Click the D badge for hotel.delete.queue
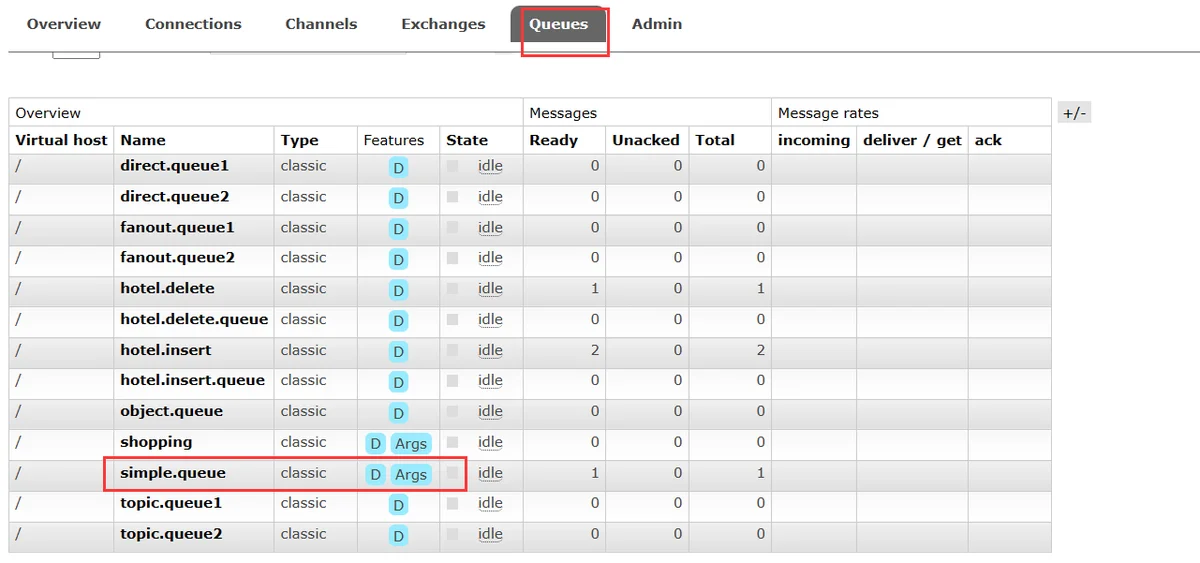 click(398, 321)
